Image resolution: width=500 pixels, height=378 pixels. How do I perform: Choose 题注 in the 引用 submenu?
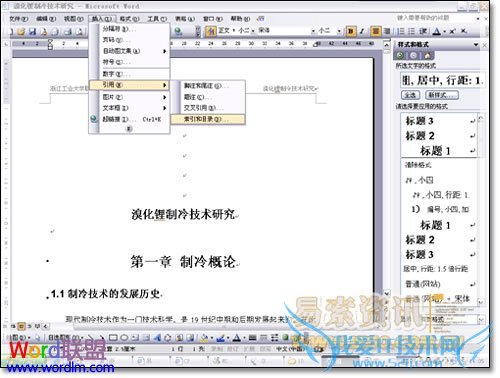(x=208, y=97)
